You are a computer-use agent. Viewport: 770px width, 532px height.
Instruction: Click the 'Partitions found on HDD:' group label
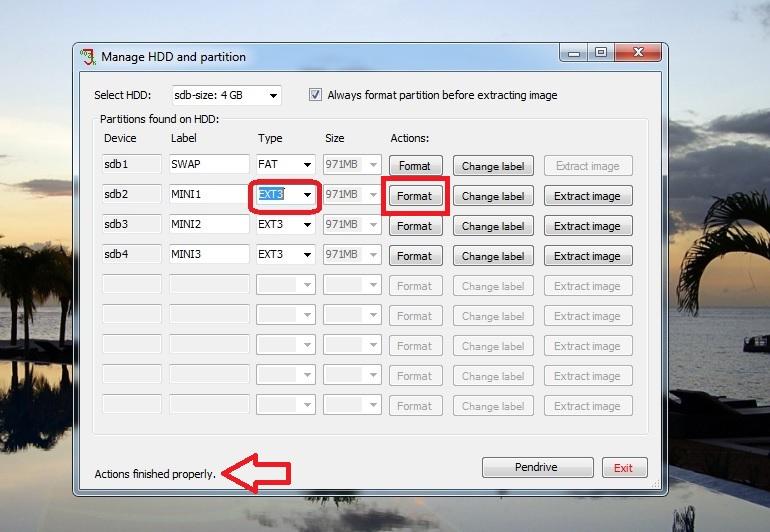coord(160,119)
